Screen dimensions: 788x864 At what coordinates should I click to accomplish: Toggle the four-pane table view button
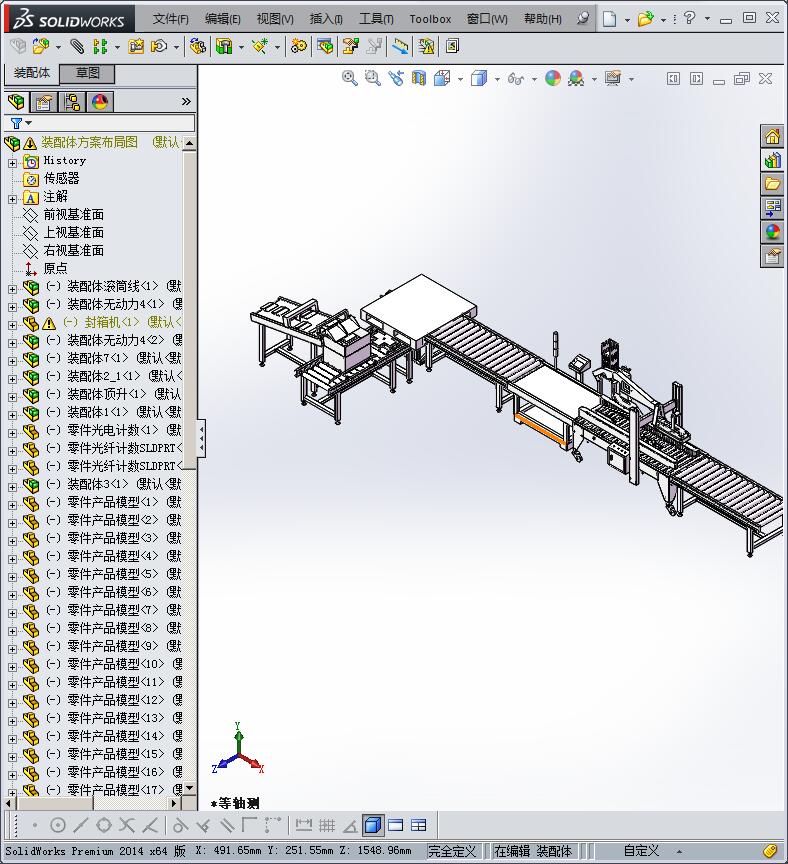pos(419,825)
